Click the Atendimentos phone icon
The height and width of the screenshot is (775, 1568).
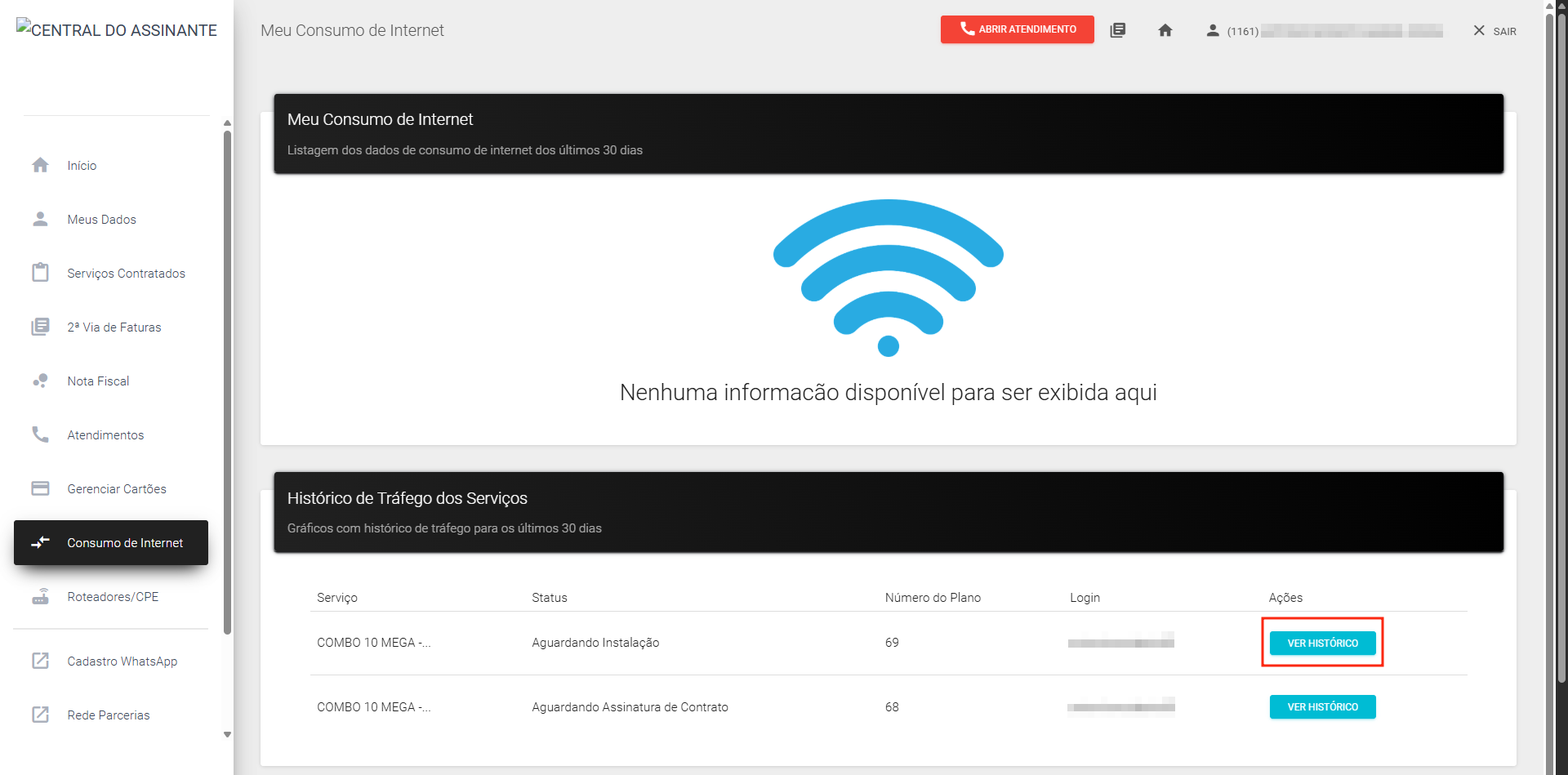coord(40,434)
